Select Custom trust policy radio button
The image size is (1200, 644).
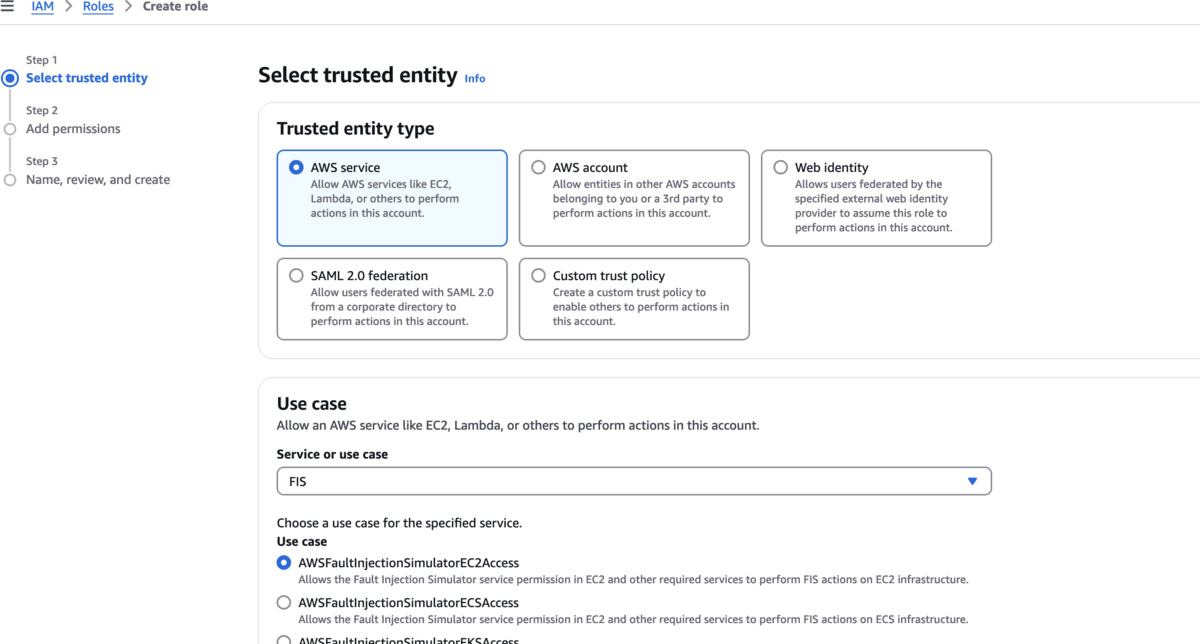[538, 276]
